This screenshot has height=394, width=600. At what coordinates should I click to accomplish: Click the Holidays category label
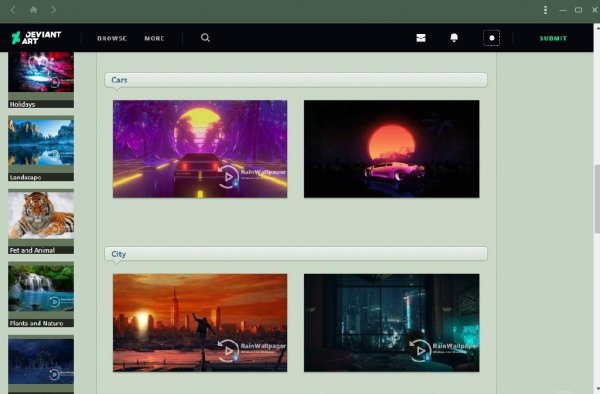click(22, 104)
